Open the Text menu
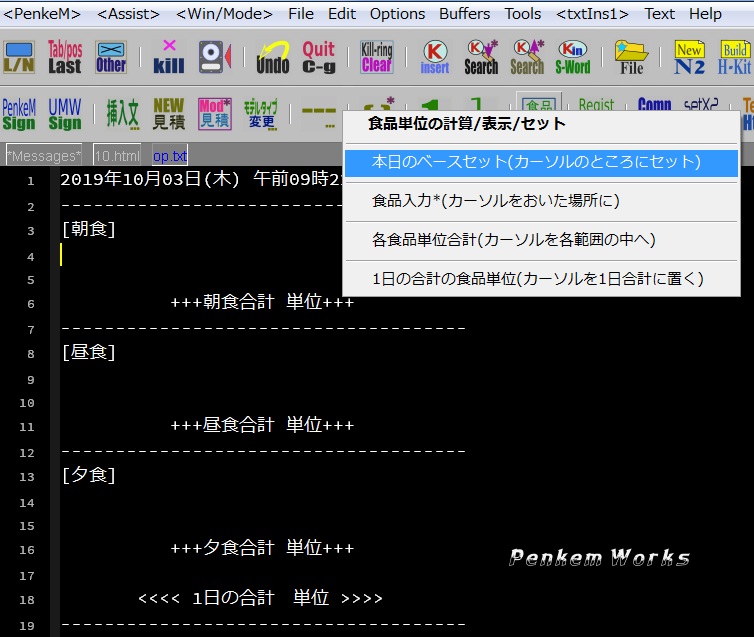Screen dimensions: 754x637 [x=660, y=14]
